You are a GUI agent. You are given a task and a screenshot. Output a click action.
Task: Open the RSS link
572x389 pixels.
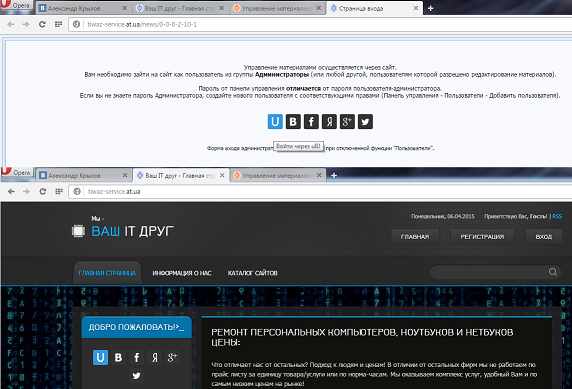click(x=557, y=216)
